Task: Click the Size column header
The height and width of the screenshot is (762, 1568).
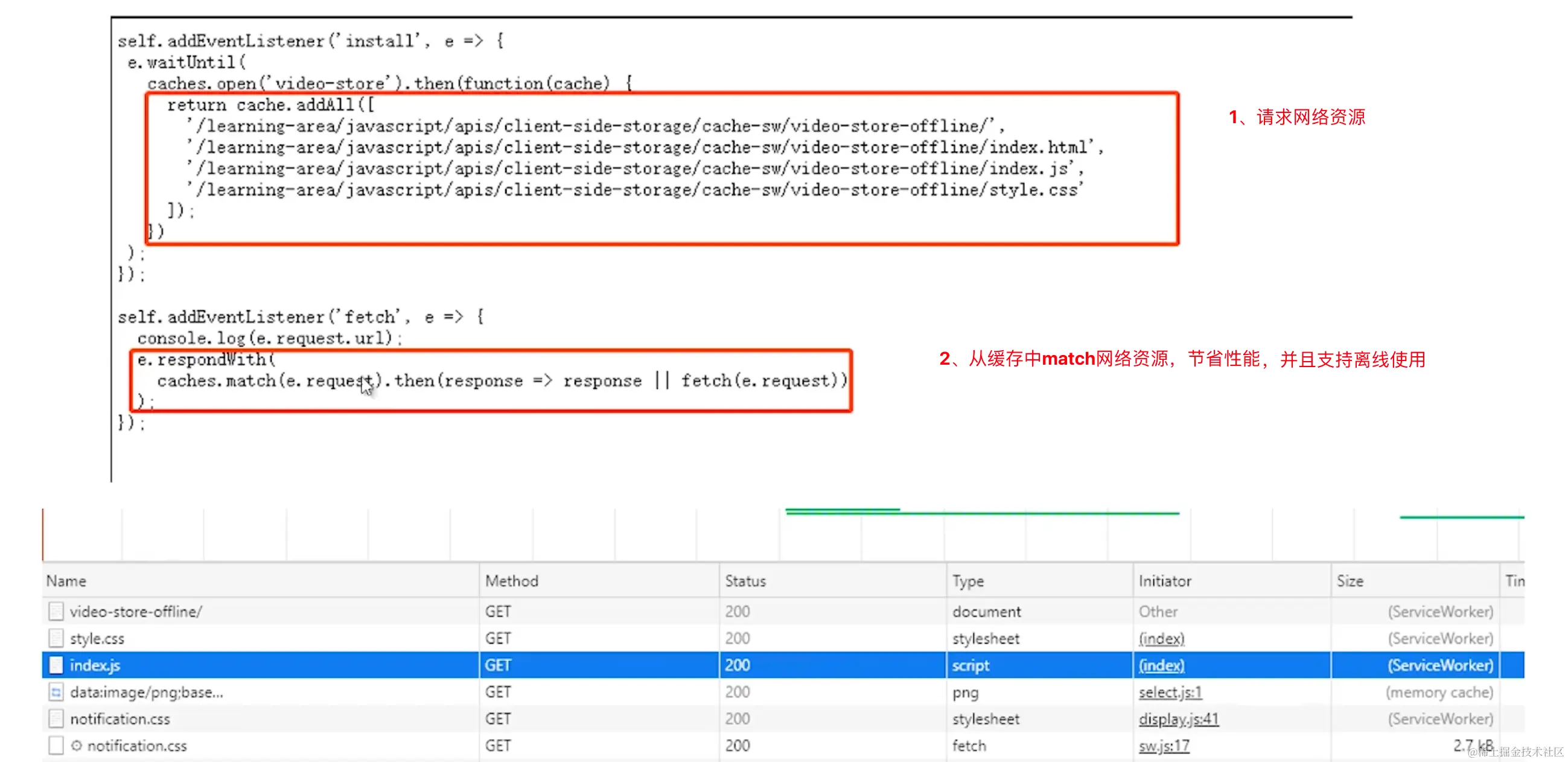Action: click(x=1350, y=580)
